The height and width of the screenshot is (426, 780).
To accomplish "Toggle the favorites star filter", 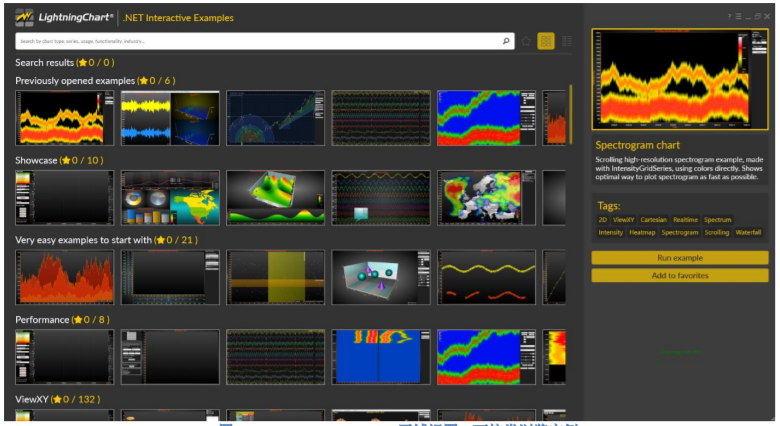I will click(526, 41).
